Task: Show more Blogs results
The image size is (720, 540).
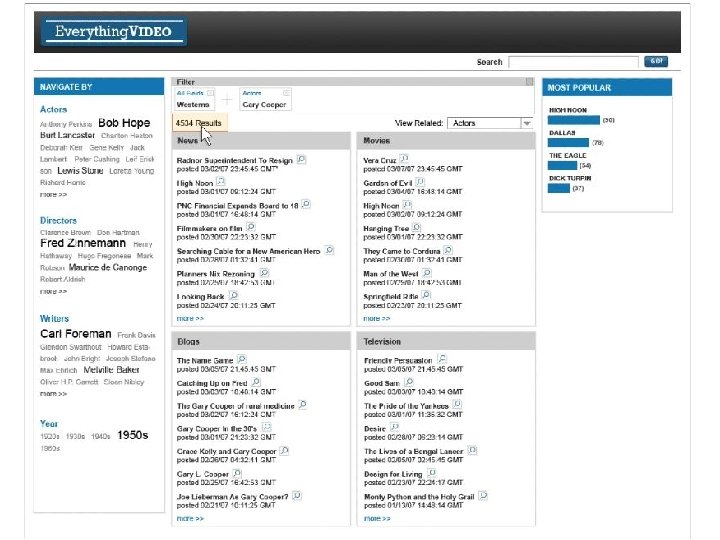Action: pyautogui.click(x=190, y=518)
